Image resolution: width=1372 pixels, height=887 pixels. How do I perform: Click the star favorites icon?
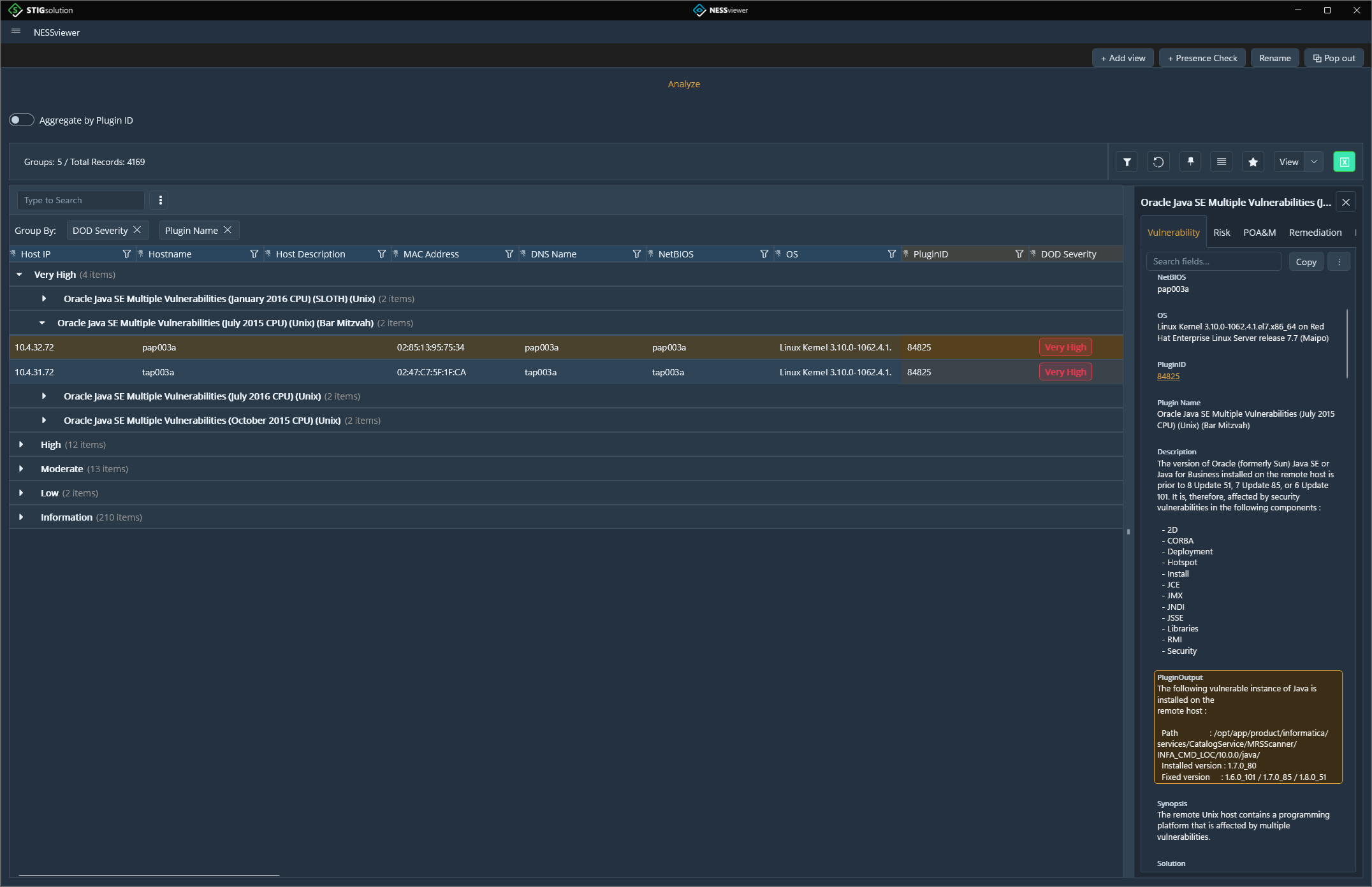(1253, 162)
